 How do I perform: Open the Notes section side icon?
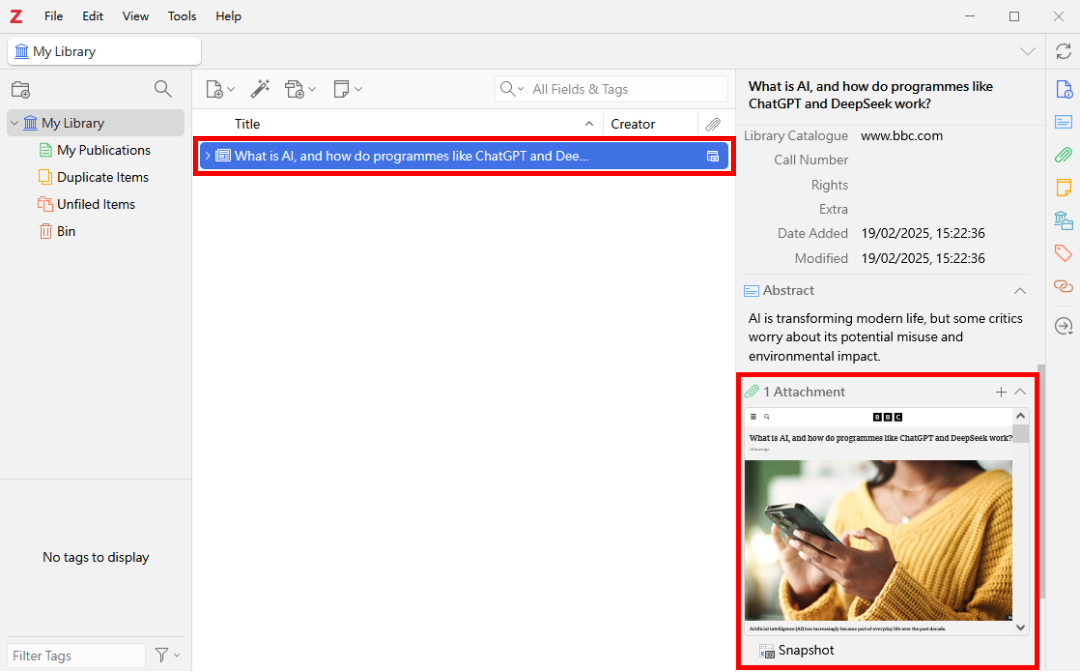click(1064, 188)
